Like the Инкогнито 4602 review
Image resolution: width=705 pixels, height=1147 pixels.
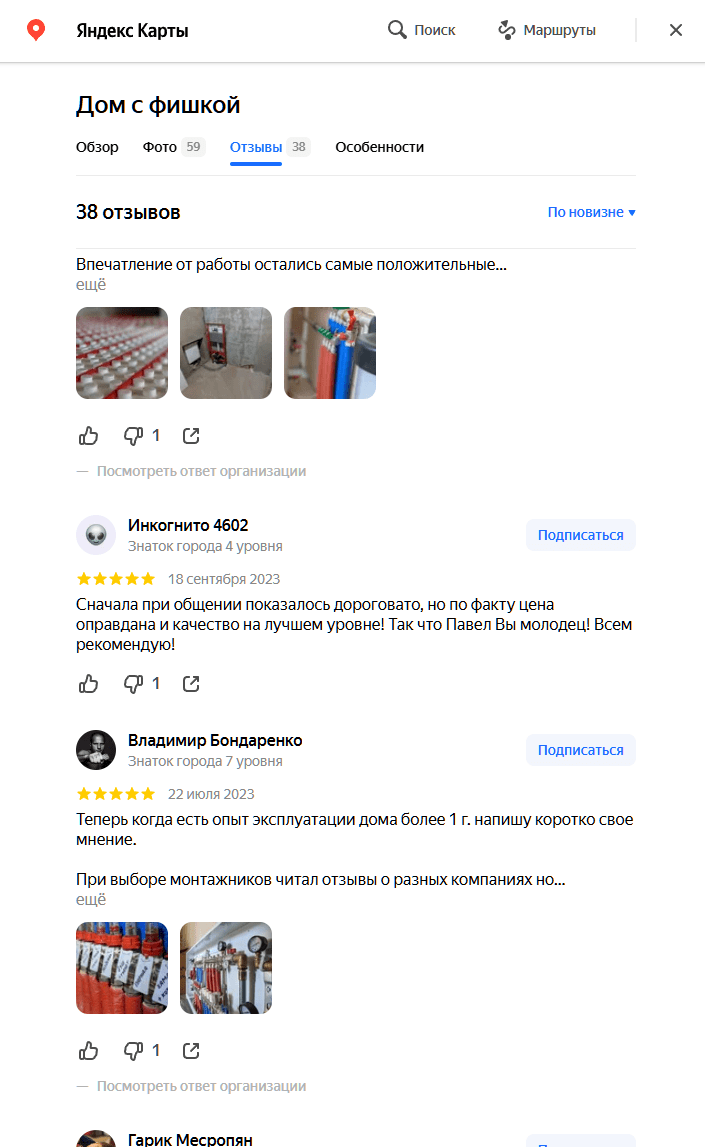(88, 684)
